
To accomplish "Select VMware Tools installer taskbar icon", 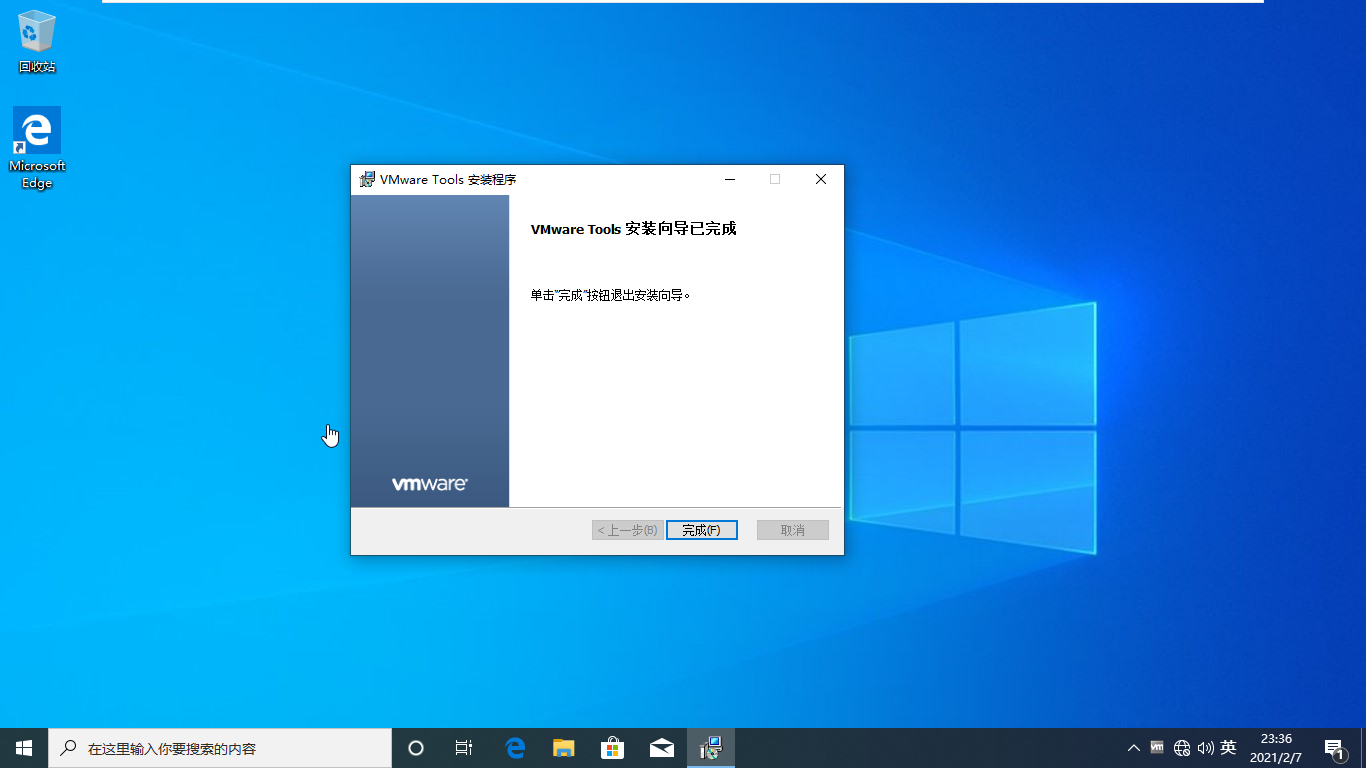I will tap(711, 748).
